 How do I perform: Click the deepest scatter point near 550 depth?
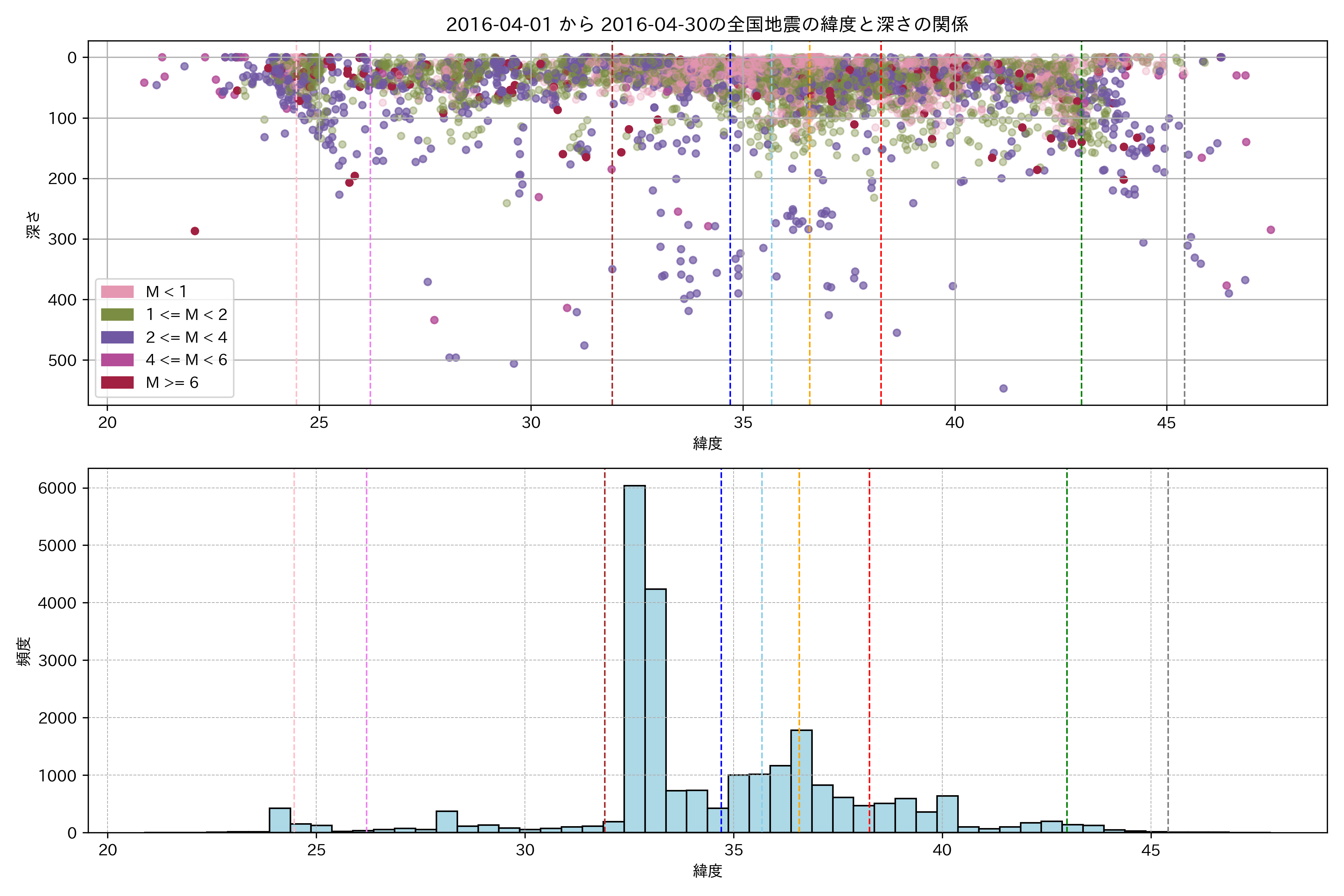[1004, 389]
